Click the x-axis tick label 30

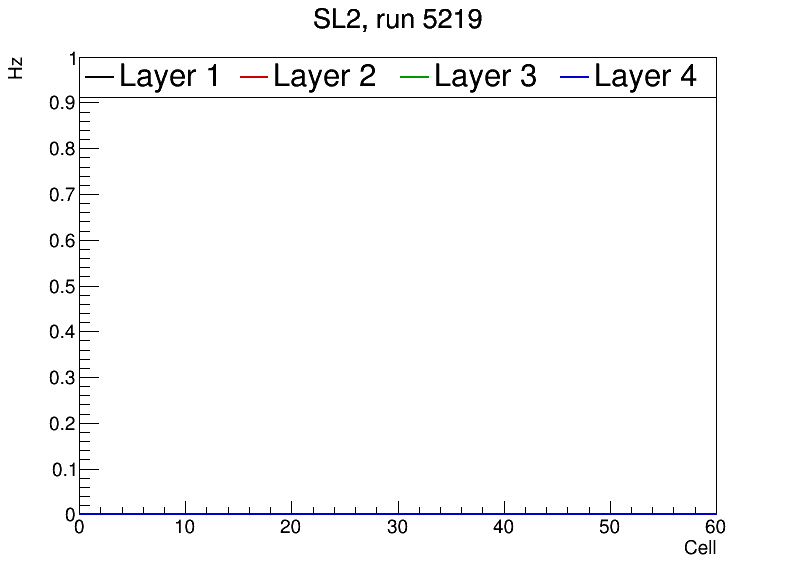click(398, 528)
